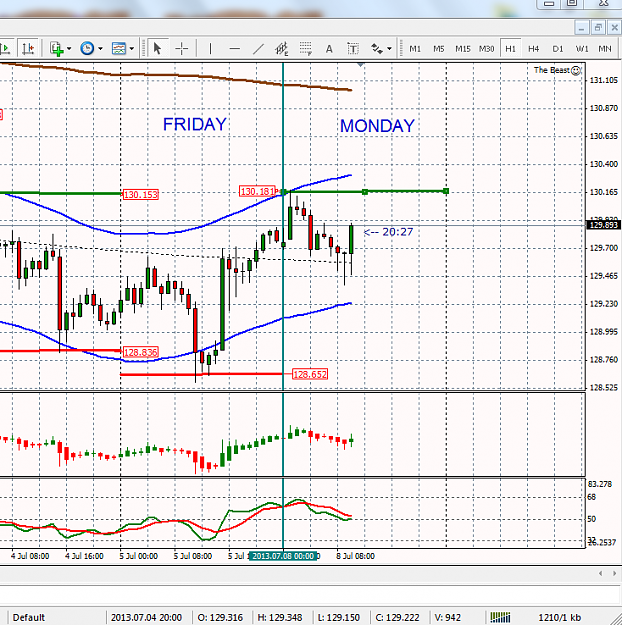Click the V: 942 volume field
The image size is (622, 625).
(447, 617)
